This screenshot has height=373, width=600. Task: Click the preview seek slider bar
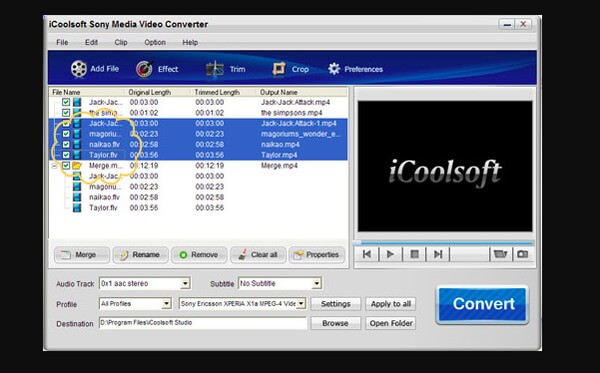[444, 243]
